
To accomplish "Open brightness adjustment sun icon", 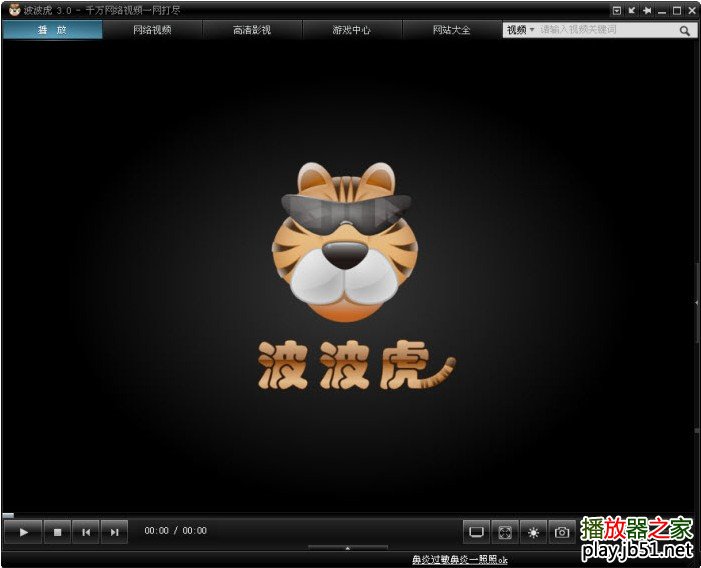I will (x=533, y=532).
